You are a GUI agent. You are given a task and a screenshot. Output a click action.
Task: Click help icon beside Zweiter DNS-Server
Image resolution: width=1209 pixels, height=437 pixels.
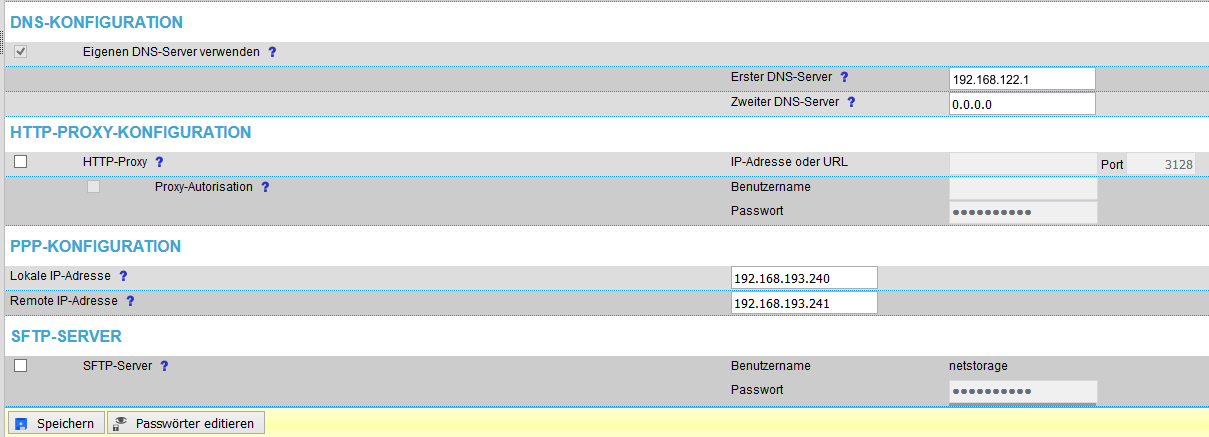click(852, 102)
